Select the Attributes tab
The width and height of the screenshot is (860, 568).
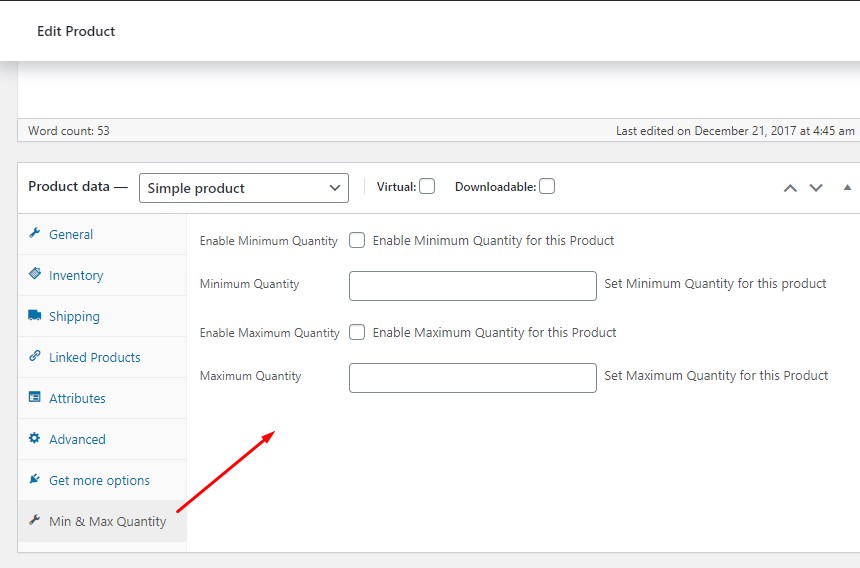(102, 398)
